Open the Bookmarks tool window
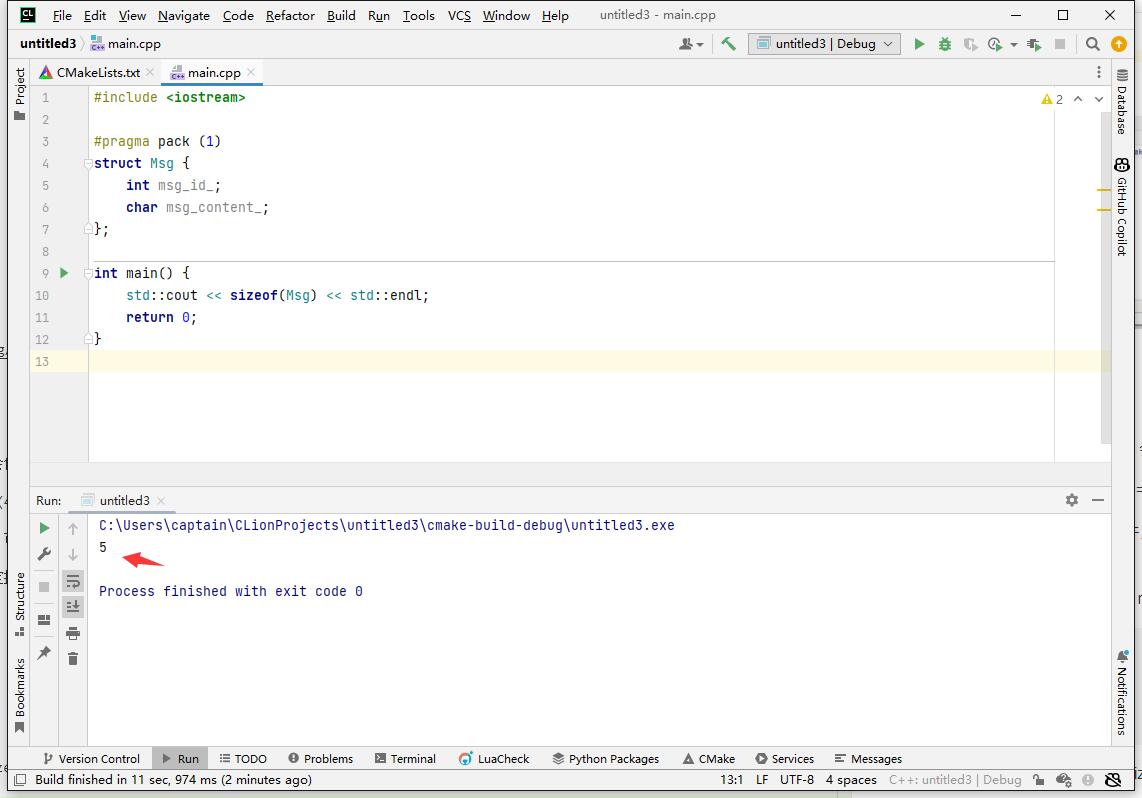The width and height of the screenshot is (1142, 798). 20,696
